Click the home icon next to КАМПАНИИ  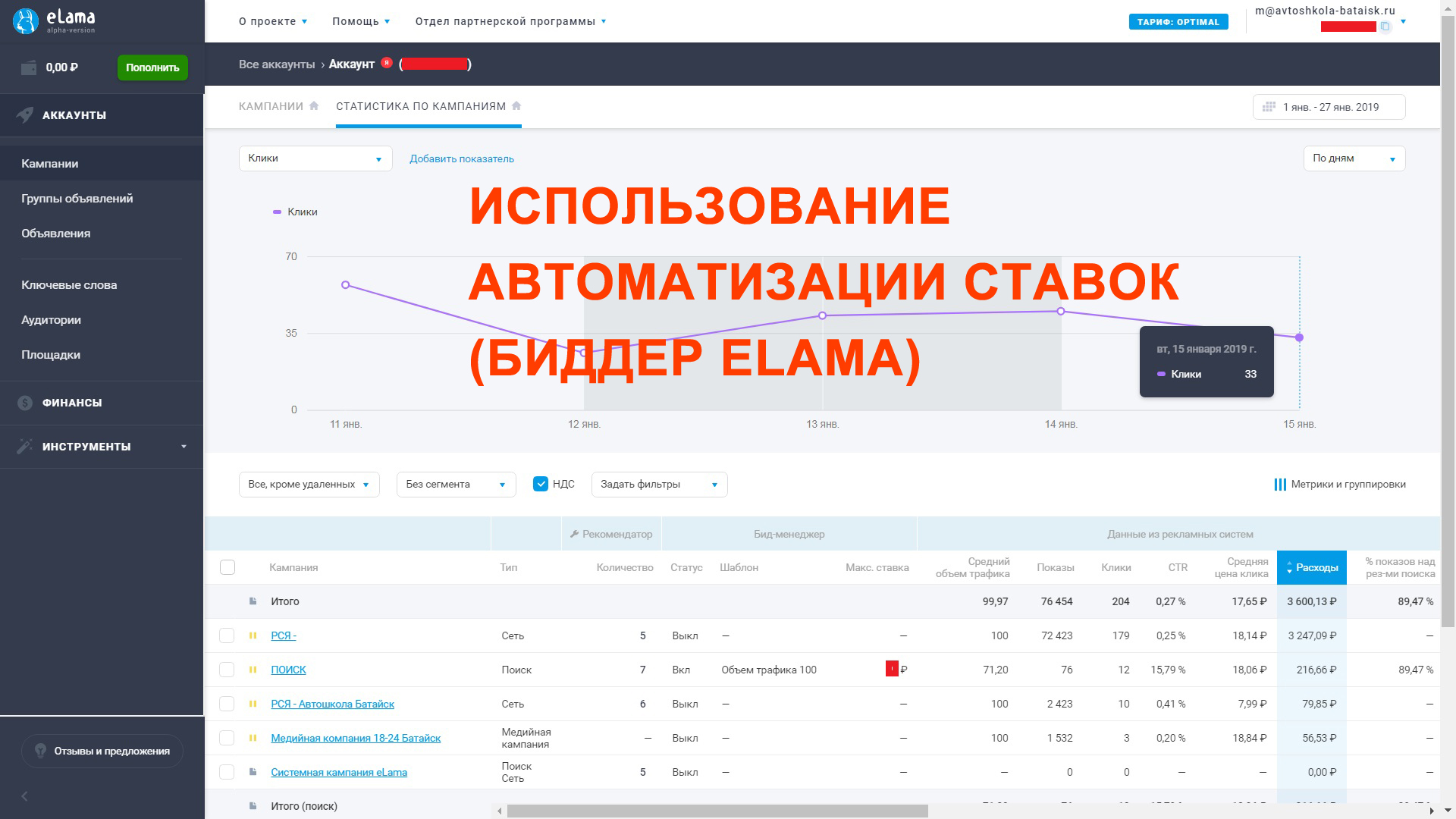(x=314, y=105)
